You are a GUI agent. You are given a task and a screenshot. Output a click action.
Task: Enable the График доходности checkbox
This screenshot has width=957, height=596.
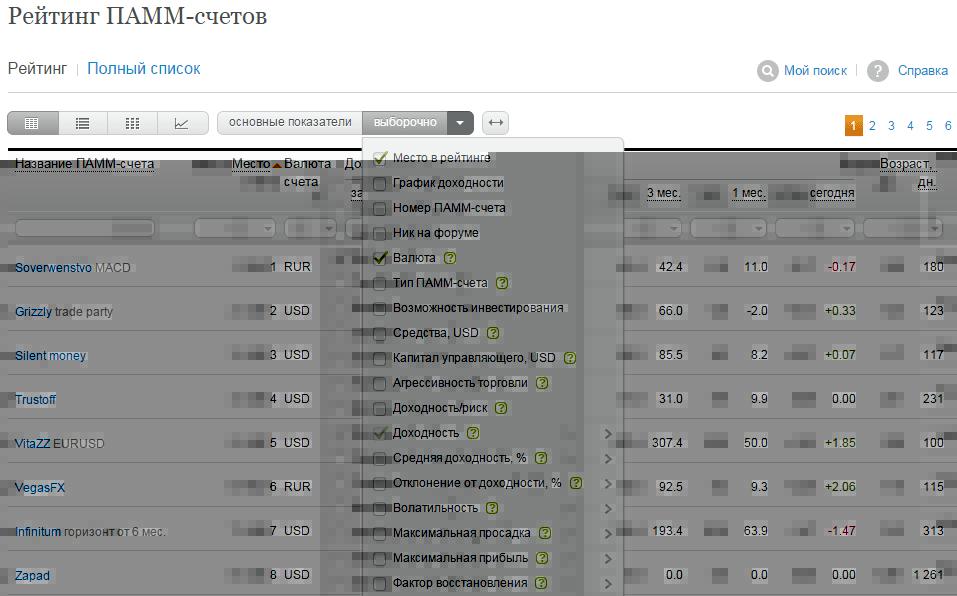[x=380, y=183]
